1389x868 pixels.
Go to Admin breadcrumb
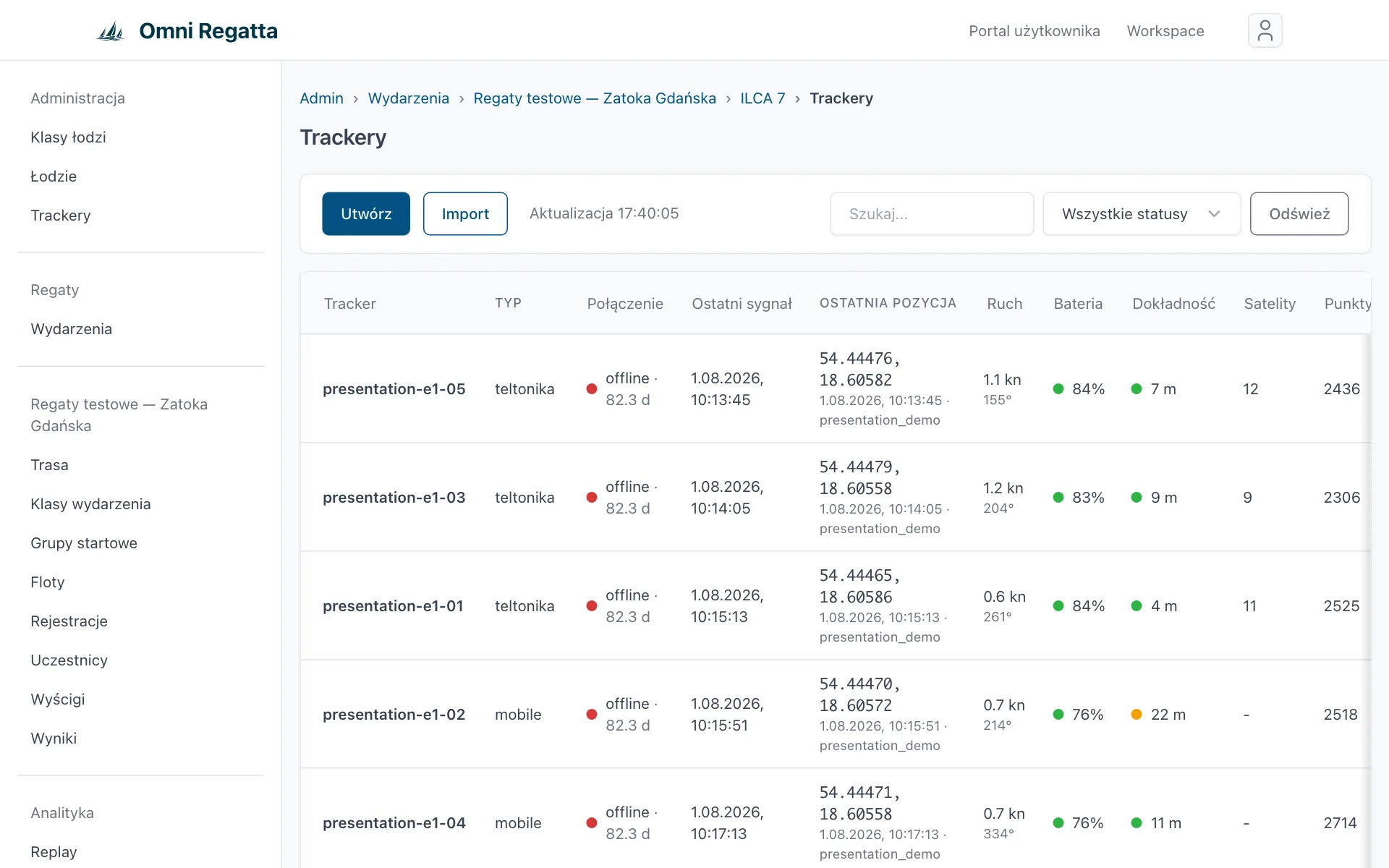322,98
